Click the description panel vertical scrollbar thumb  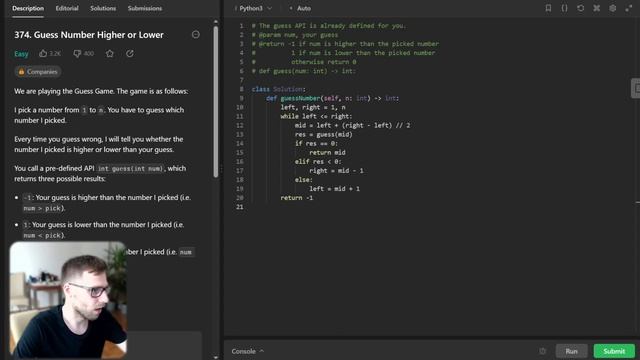(216, 102)
